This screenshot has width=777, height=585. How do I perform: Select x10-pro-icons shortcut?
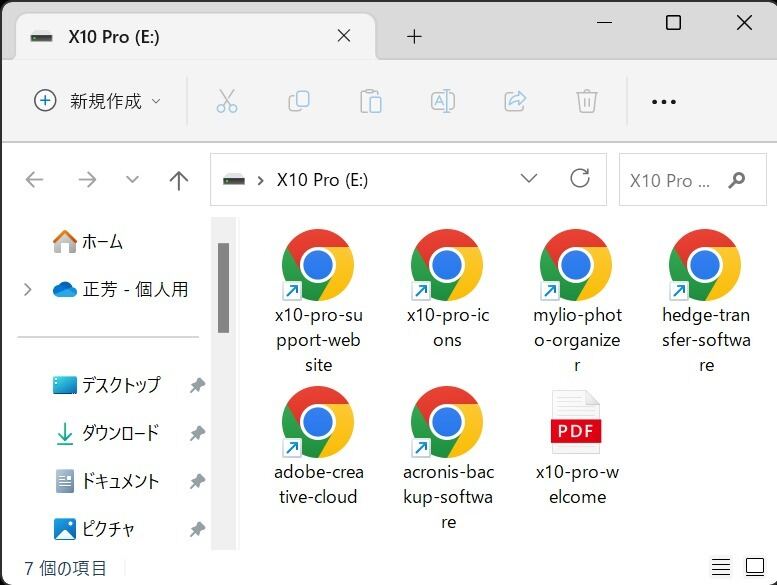click(447, 289)
